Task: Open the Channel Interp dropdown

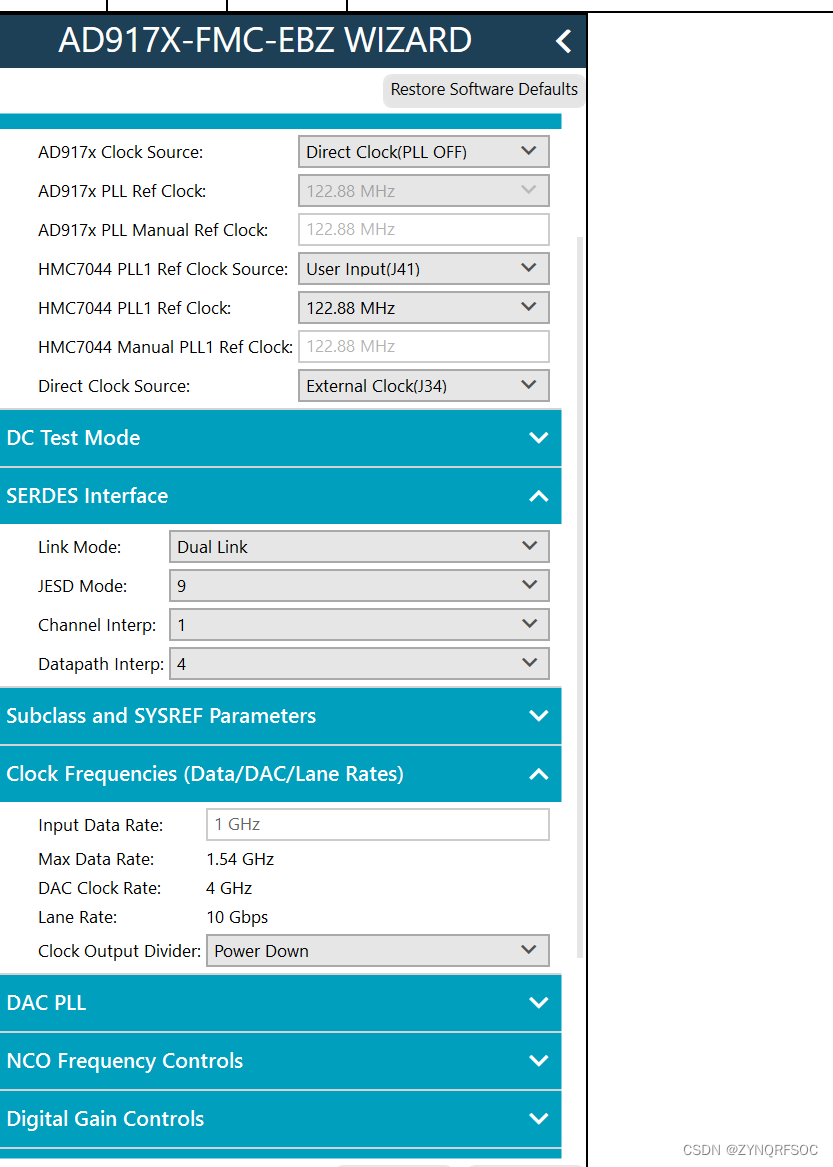Action: tap(359, 624)
